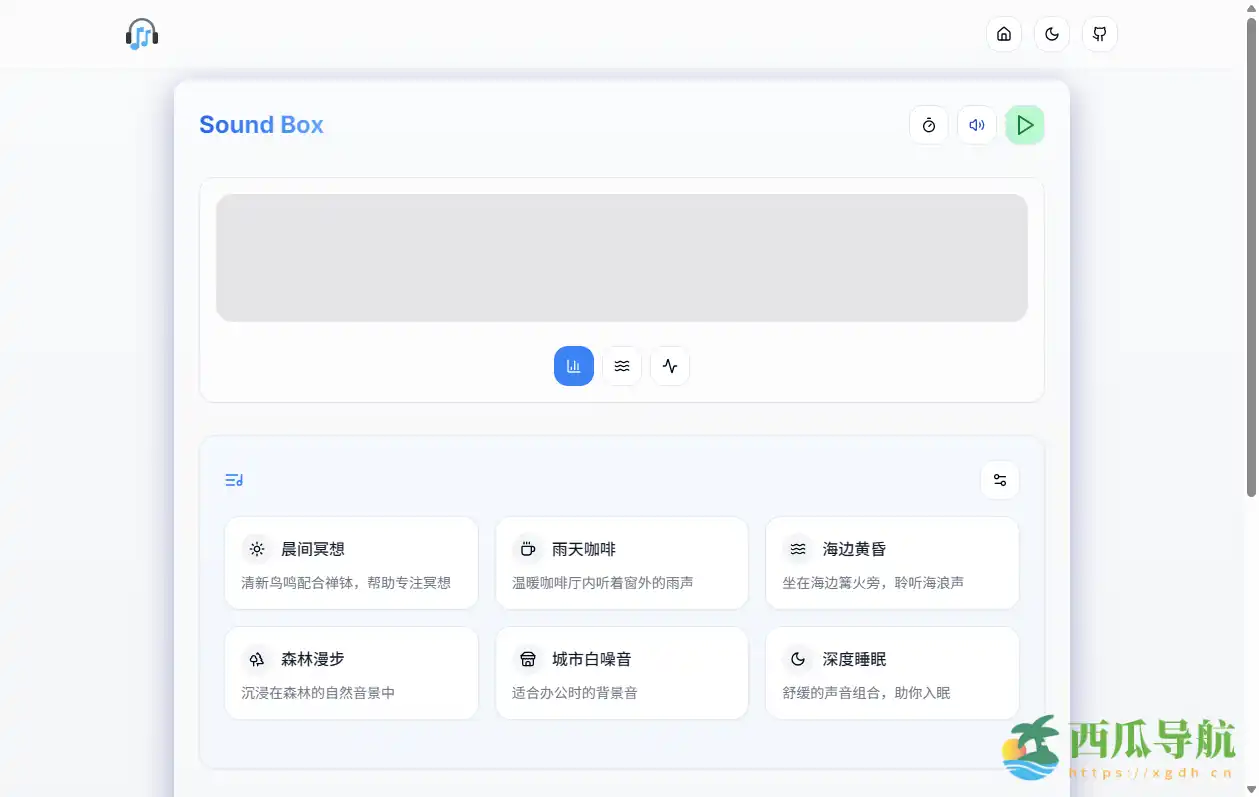Open the timer icon next to volume
Screen dimensions: 1259x797
coord(928,124)
